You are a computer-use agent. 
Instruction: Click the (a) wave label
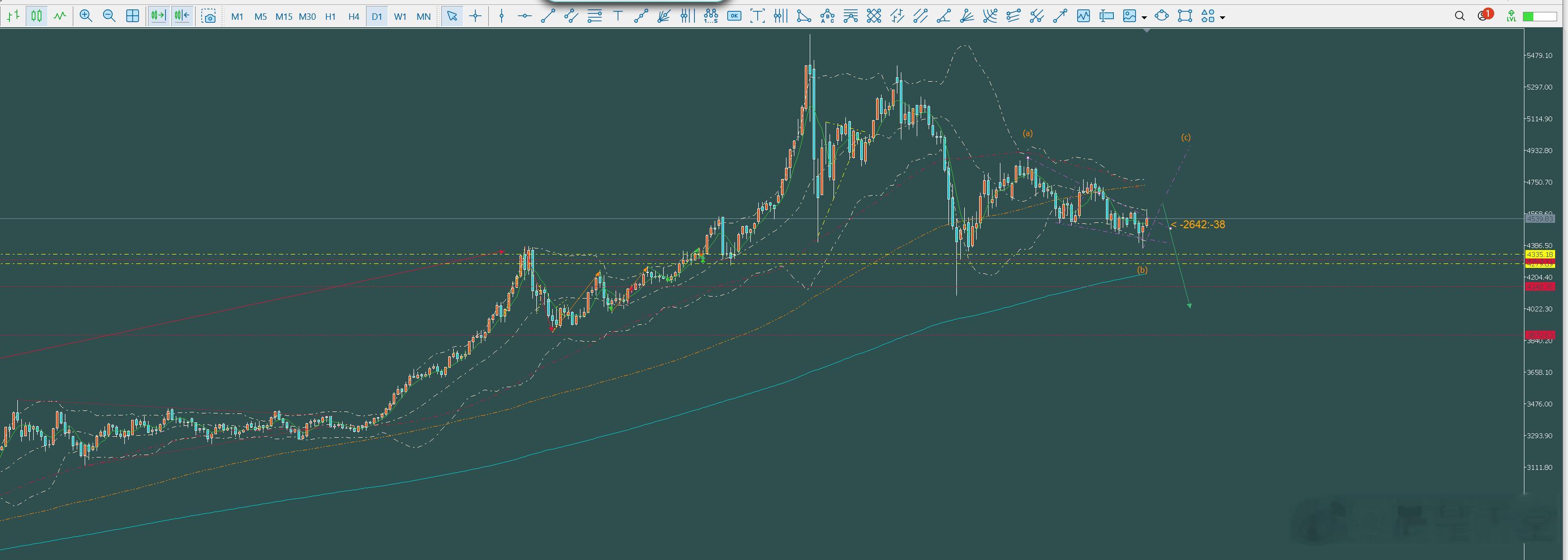click(1028, 133)
